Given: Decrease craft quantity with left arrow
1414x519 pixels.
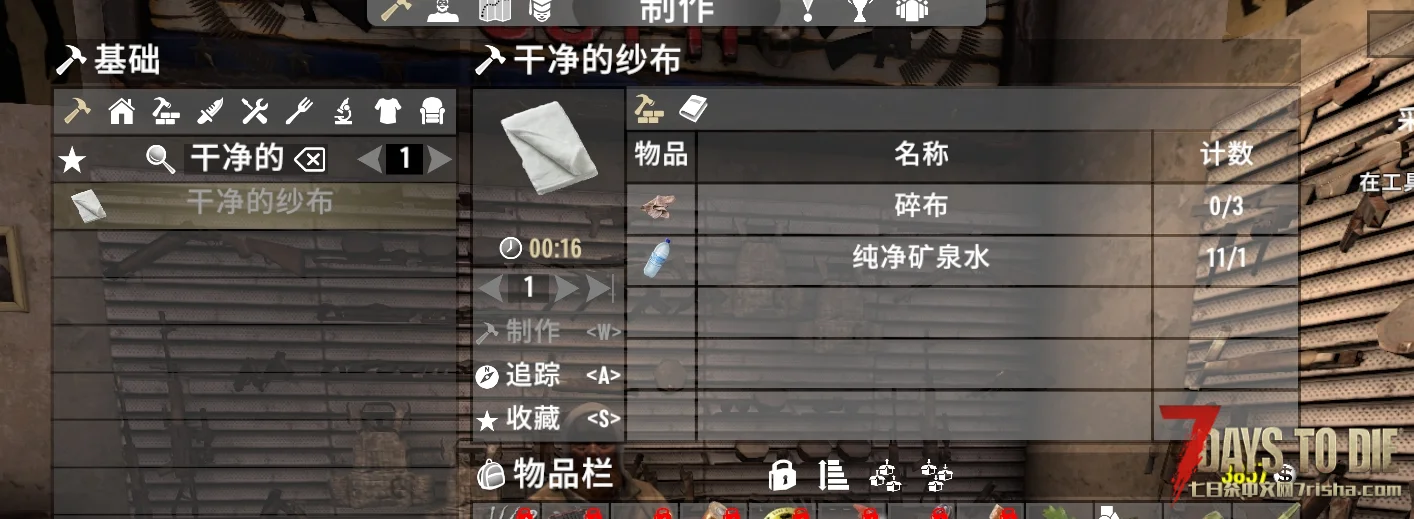Looking at the screenshot, I should [x=491, y=288].
